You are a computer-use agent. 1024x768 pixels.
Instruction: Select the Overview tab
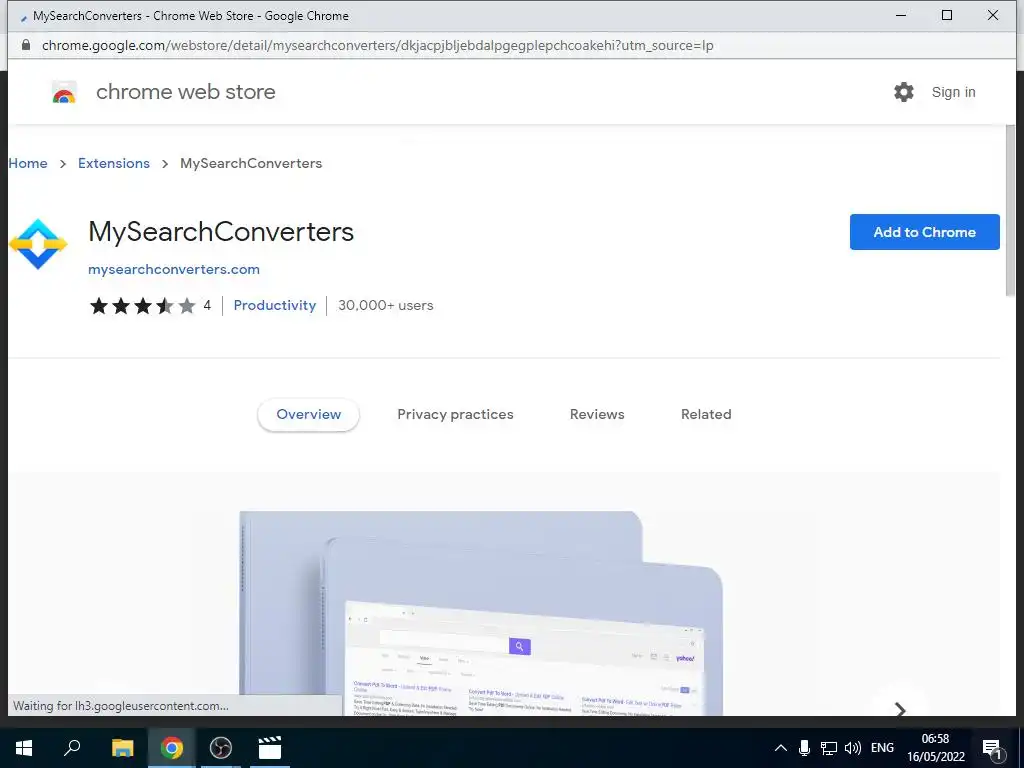pos(308,415)
